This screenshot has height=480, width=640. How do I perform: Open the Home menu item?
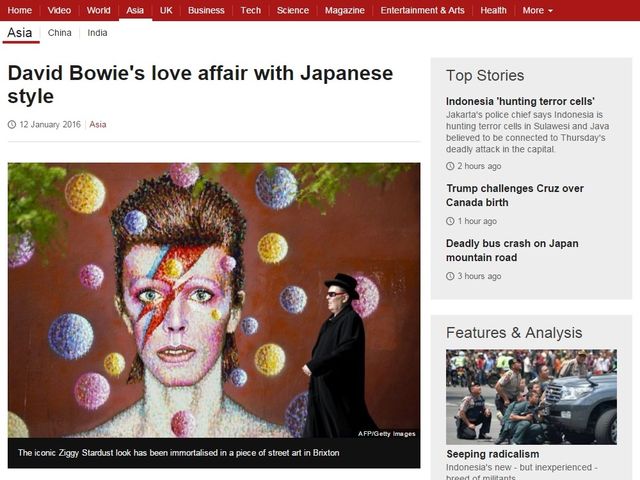pos(19,10)
